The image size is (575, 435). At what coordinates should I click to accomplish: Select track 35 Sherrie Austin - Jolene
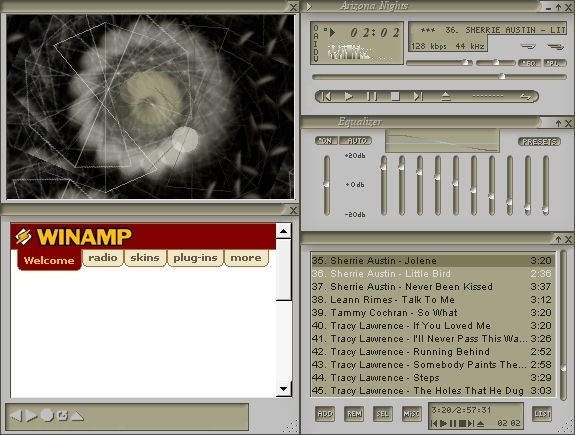(432, 261)
